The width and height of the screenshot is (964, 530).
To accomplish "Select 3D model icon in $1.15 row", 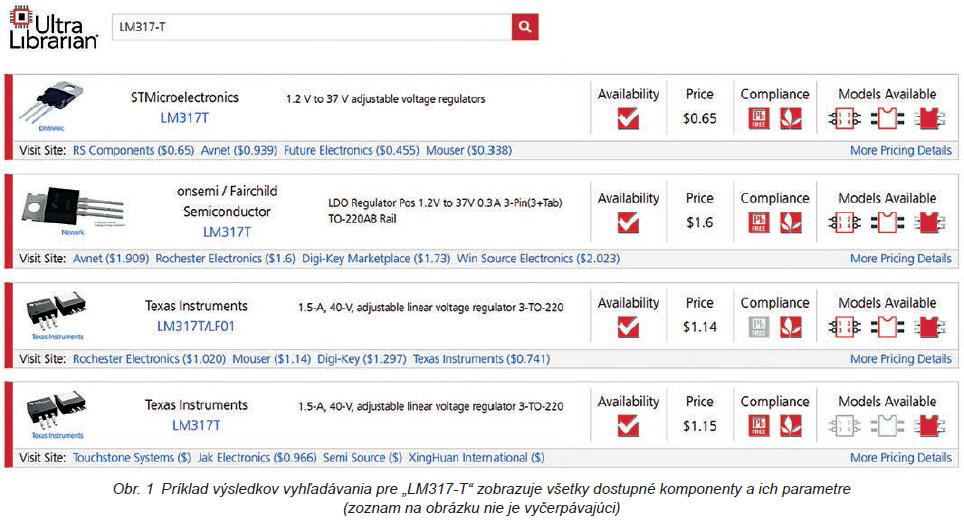I will [x=929, y=425].
